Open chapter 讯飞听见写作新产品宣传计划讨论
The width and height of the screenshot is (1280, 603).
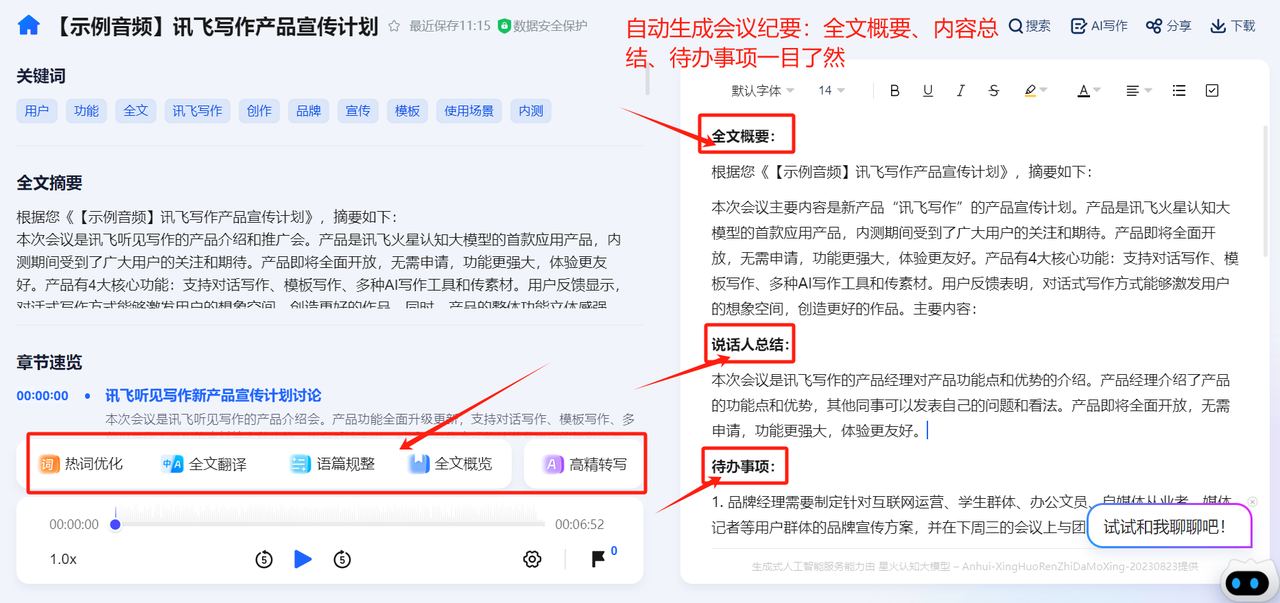(213, 396)
